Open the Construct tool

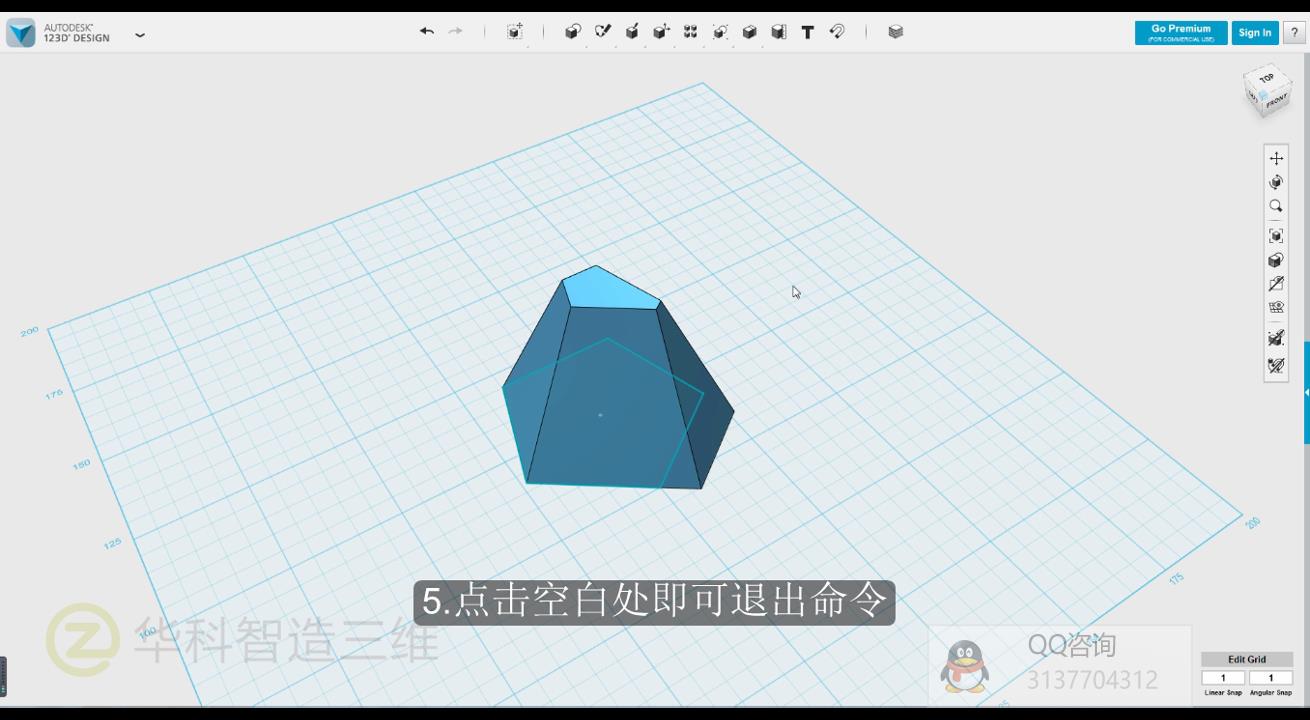click(632, 32)
